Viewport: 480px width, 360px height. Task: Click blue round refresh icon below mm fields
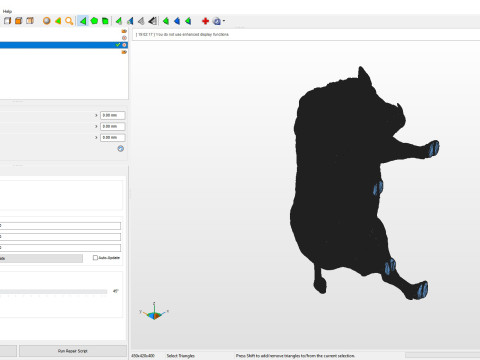tap(121, 149)
